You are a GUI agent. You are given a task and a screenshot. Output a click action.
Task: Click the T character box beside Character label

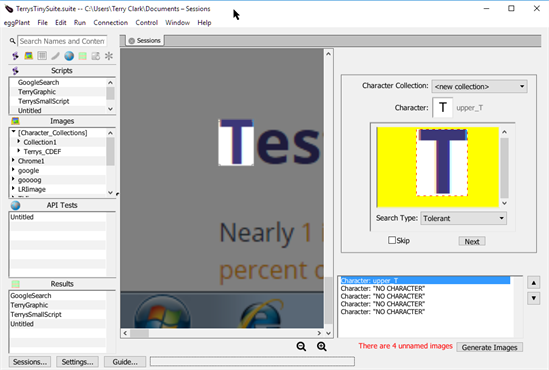(x=443, y=107)
